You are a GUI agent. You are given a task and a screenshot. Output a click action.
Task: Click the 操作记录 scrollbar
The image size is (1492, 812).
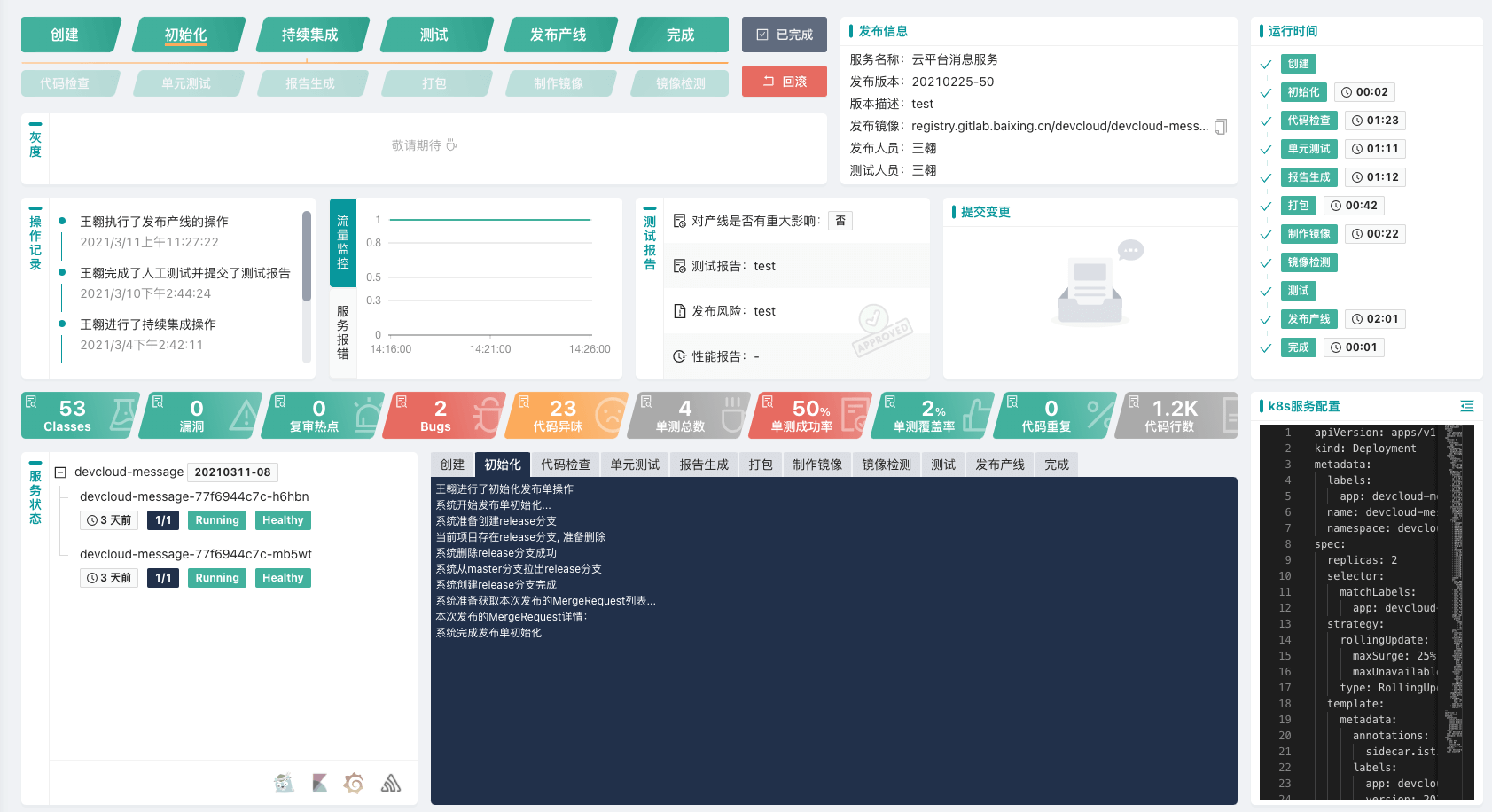[x=307, y=257]
